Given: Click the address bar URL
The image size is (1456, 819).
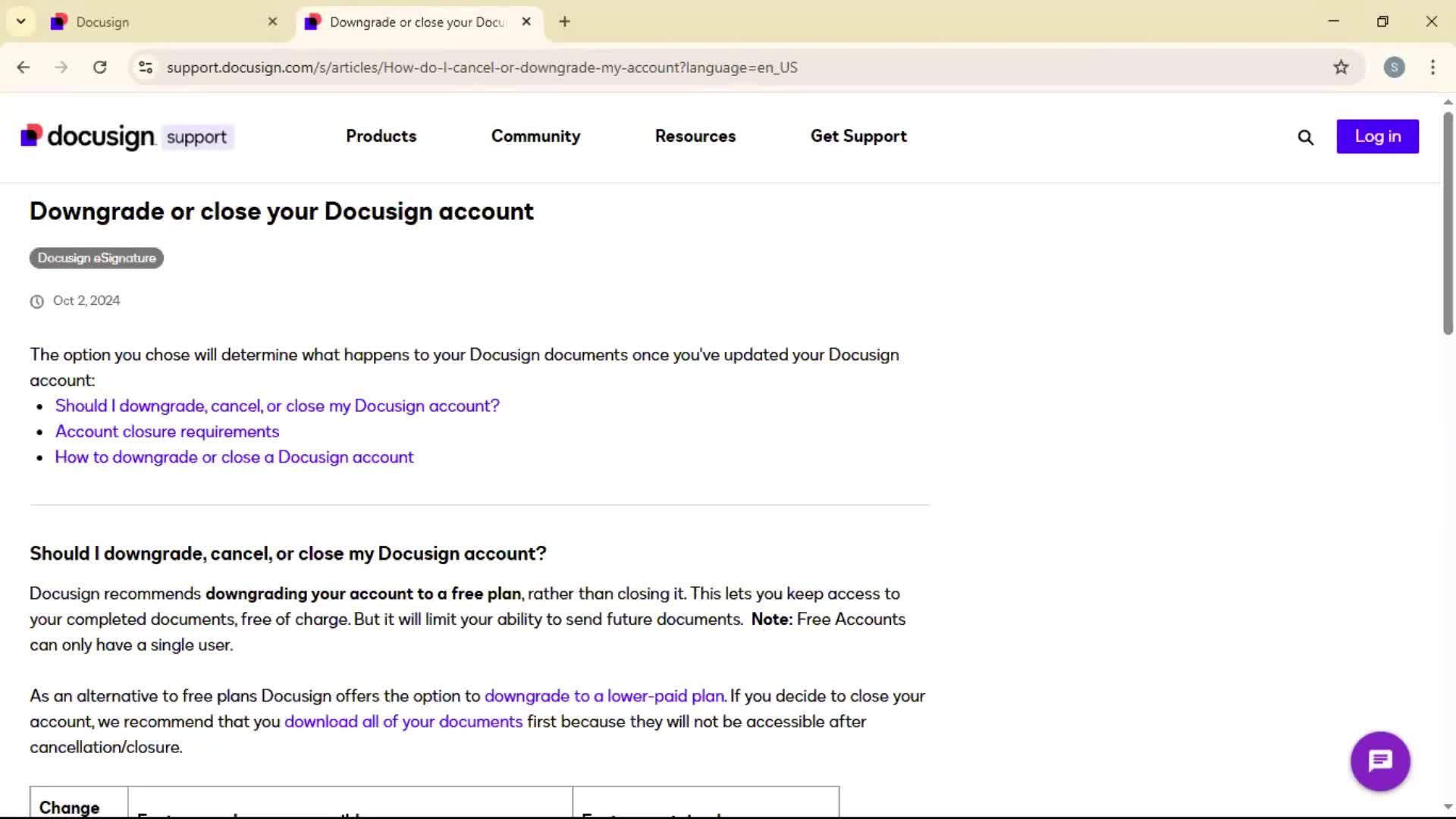Looking at the screenshot, I should (482, 67).
